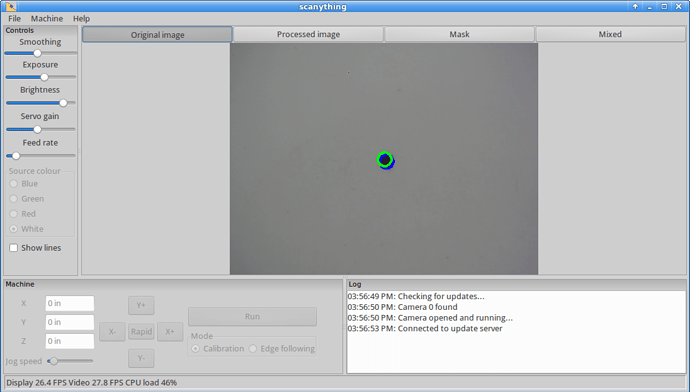Switch to the Processed image tab

tap(308, 34)
